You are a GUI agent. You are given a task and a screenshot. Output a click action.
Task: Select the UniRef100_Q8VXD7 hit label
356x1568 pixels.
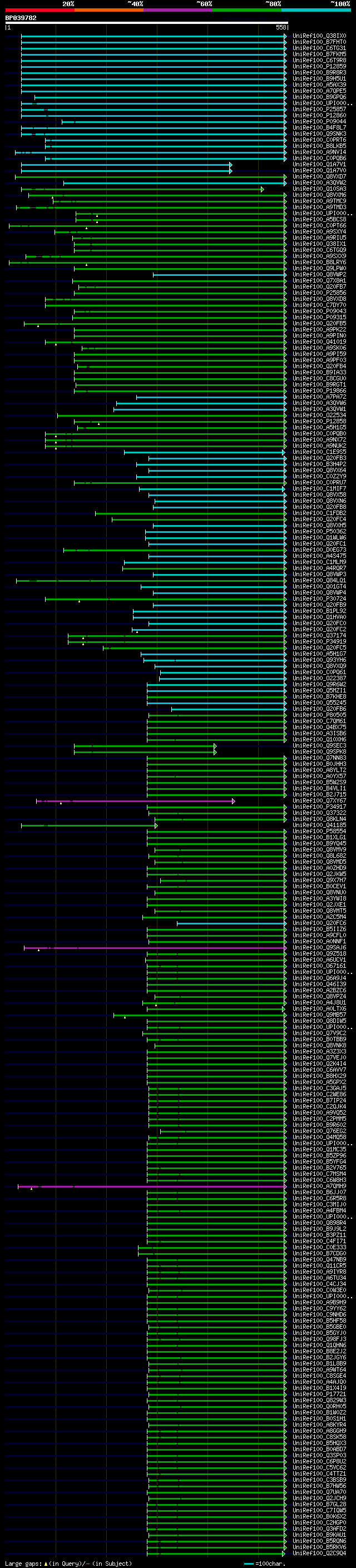(319, 176)
